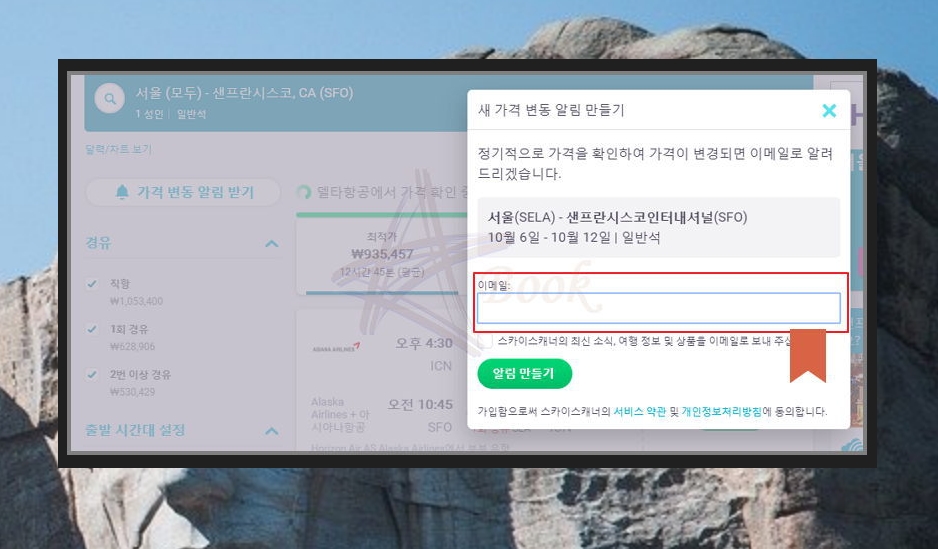Viewport: 938px width, 549px height.
Task: Select the 최적가 ₩935,457 tab
Action: (x=382, y=255)
